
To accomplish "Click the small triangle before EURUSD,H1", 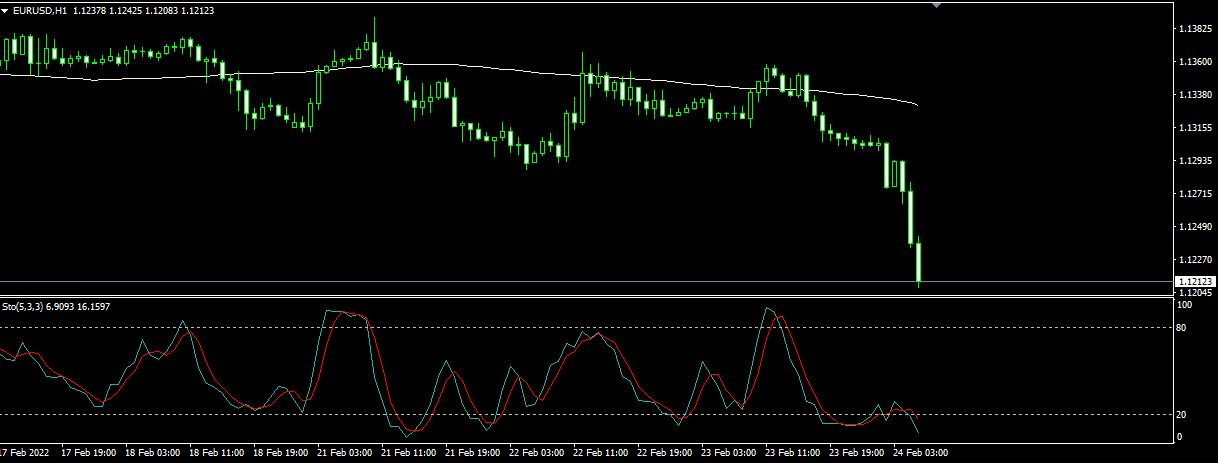I will click(6, 9).
